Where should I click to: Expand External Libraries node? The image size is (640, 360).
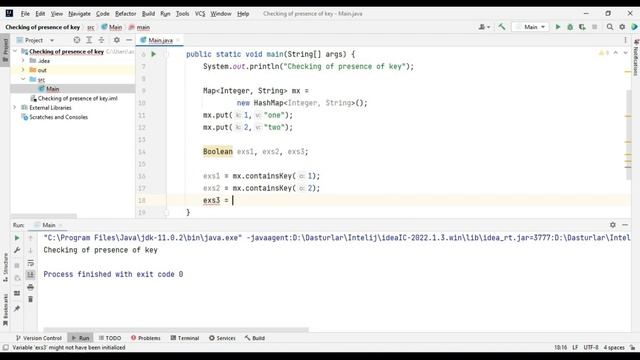[15, 107]
